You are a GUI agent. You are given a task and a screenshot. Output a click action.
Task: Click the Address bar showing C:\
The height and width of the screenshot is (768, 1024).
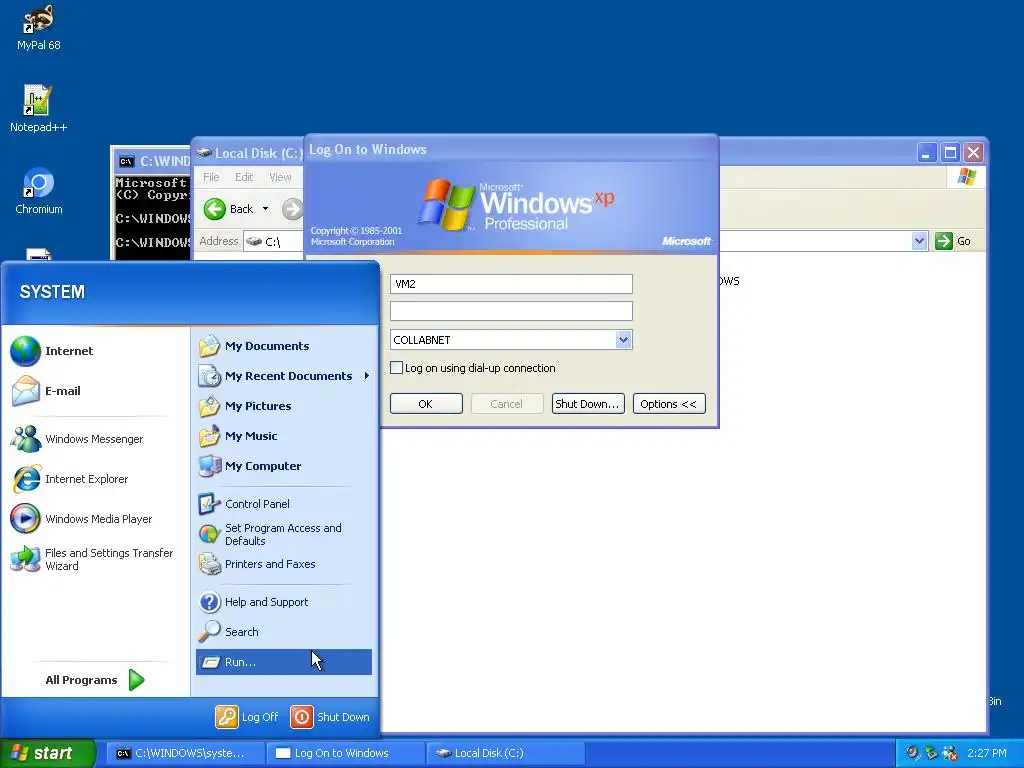coord(274,242)
